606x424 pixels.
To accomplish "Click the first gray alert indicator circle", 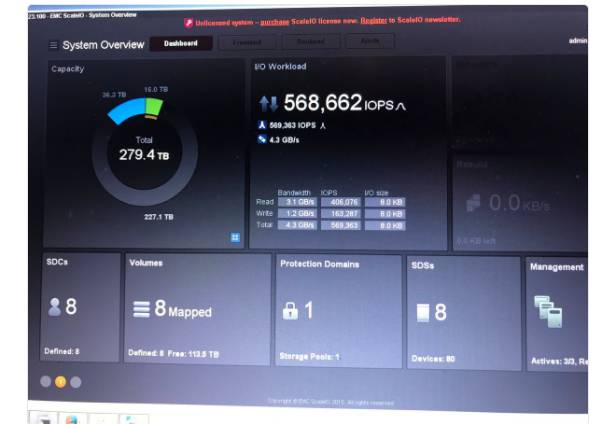I will 46,381.
